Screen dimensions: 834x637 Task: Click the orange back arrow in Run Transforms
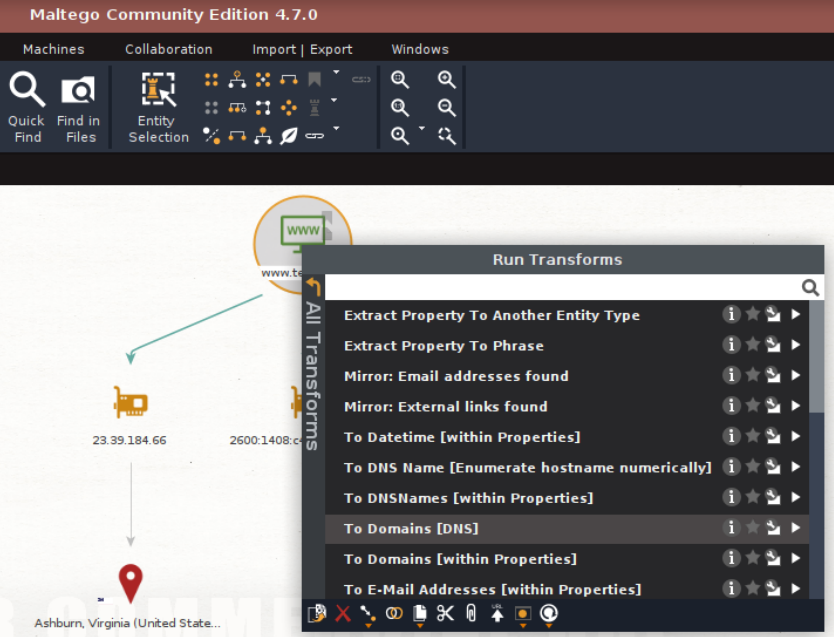314,287
